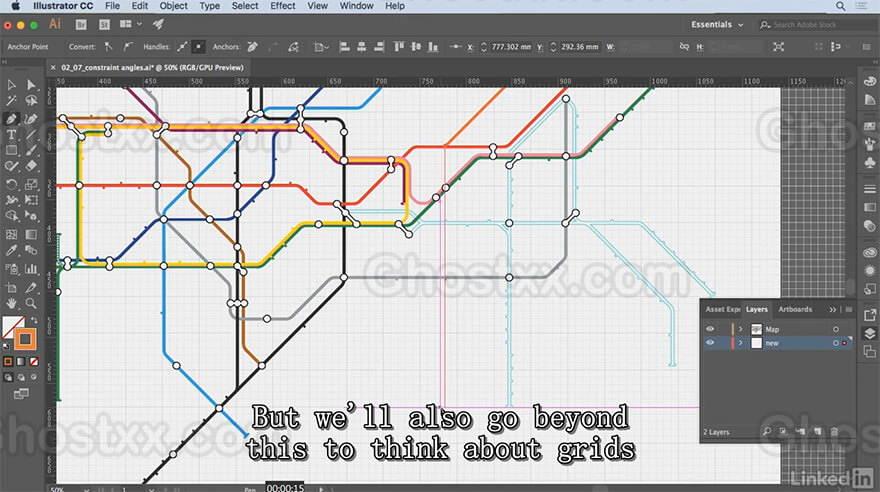880x492 pixels.
Task: Open the Swatches panel in right dock
Action: pyautogui.click(x=869, y=127)
